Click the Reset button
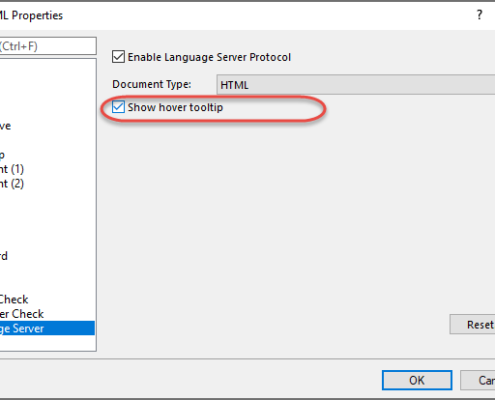 coord(472,324)
